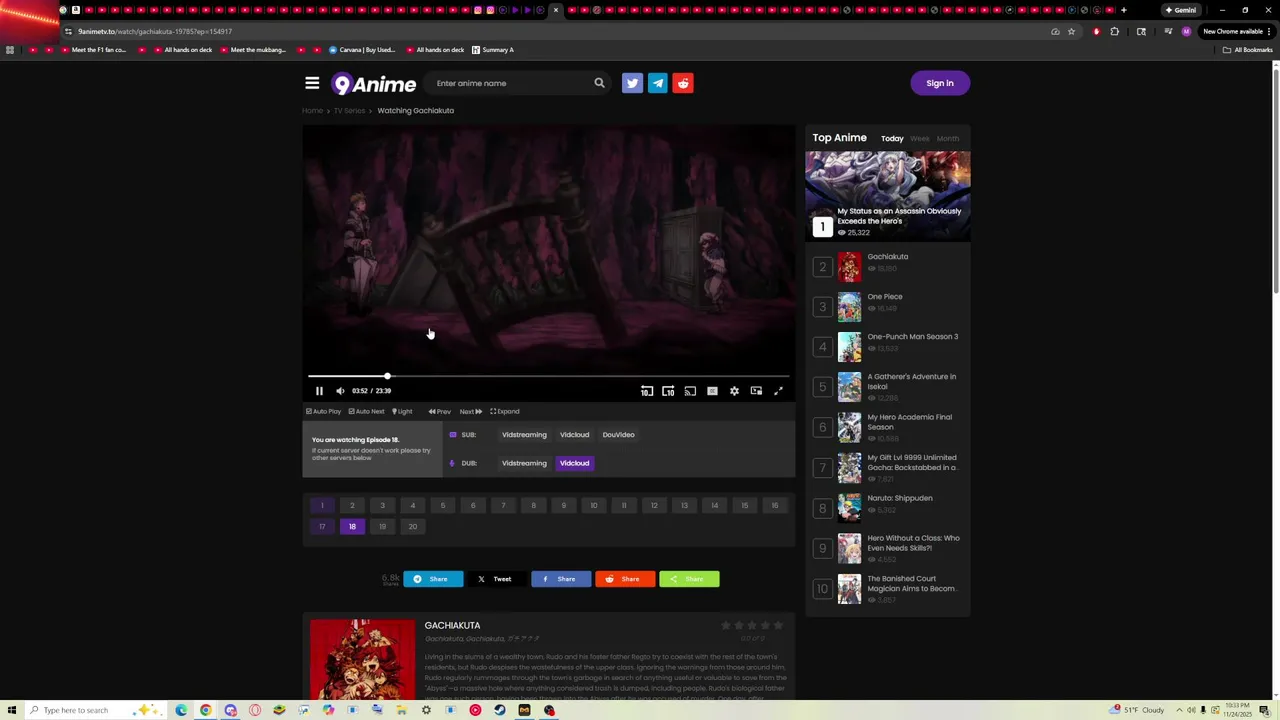Select SUB DouVideo server
Viewport: 1280px width, 720px height.
coord(618,435)
